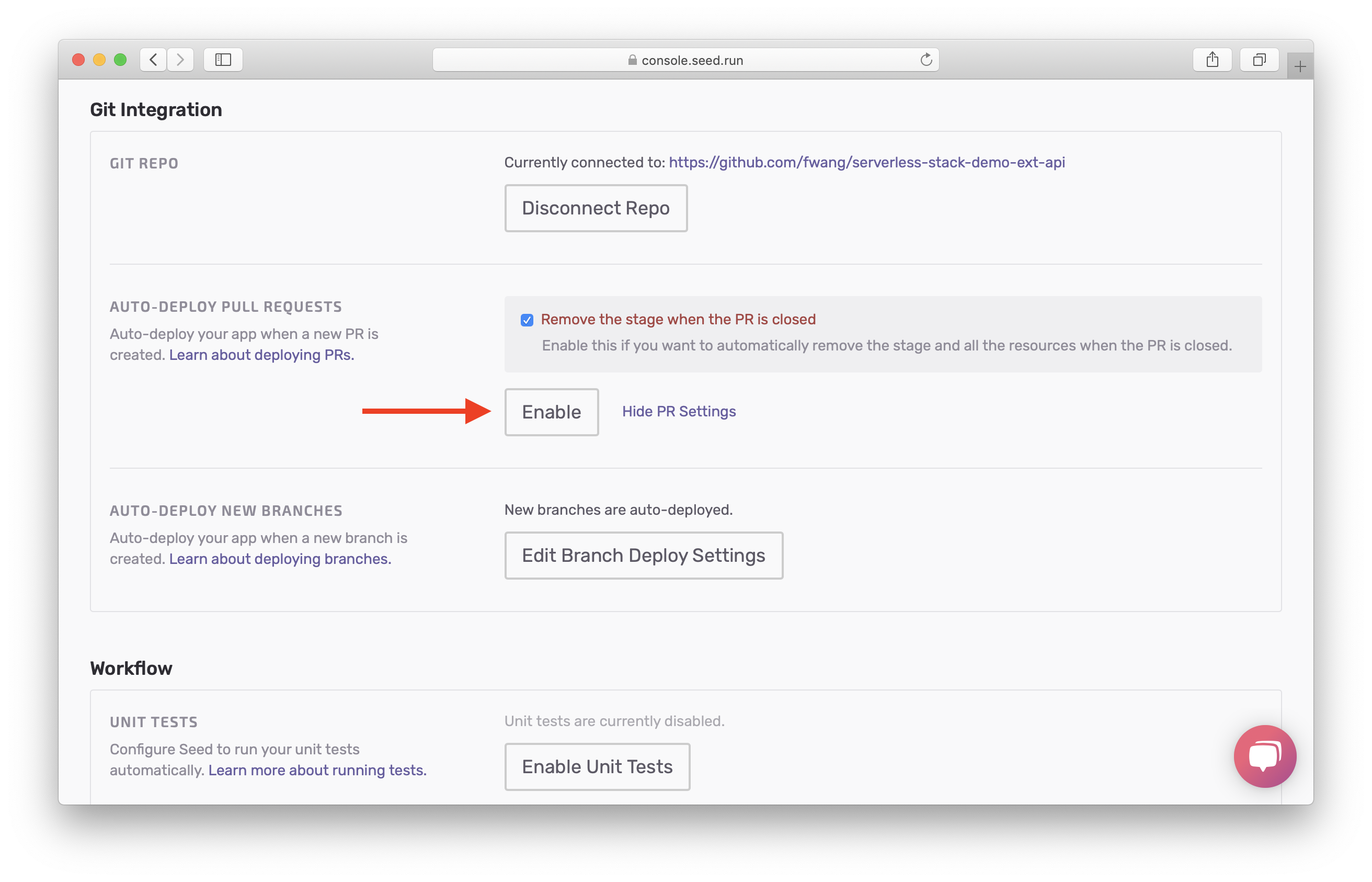The image size is (1372, 882).
Task: Show all tabs overview icon
Action: point(1259,60)
